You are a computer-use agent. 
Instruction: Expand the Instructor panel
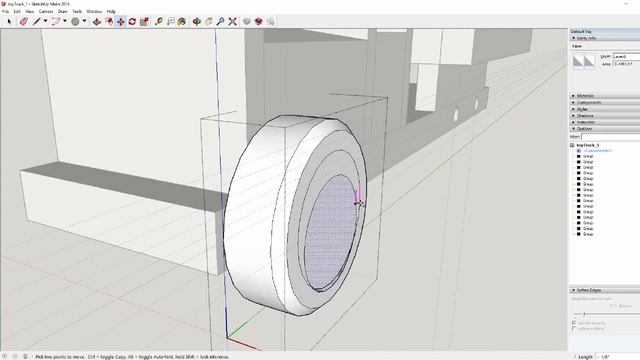[x=573, y=122]
